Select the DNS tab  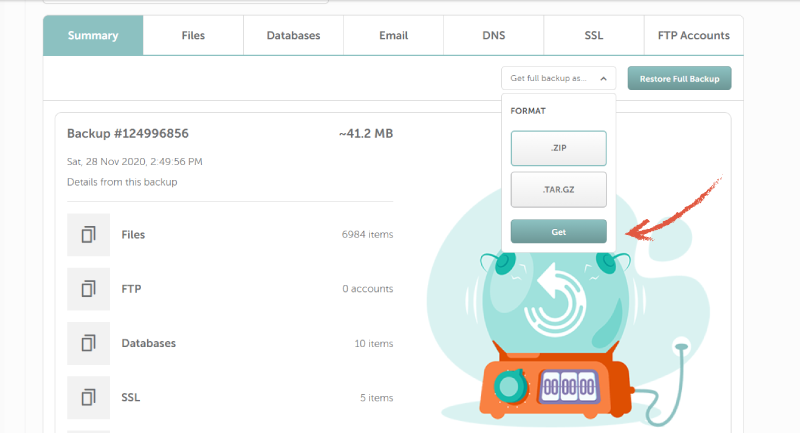493,35
